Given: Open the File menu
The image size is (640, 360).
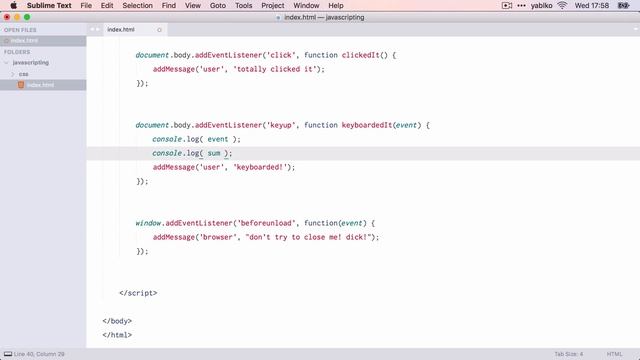Looking at the screenshot, I should [x=86, y=5].
